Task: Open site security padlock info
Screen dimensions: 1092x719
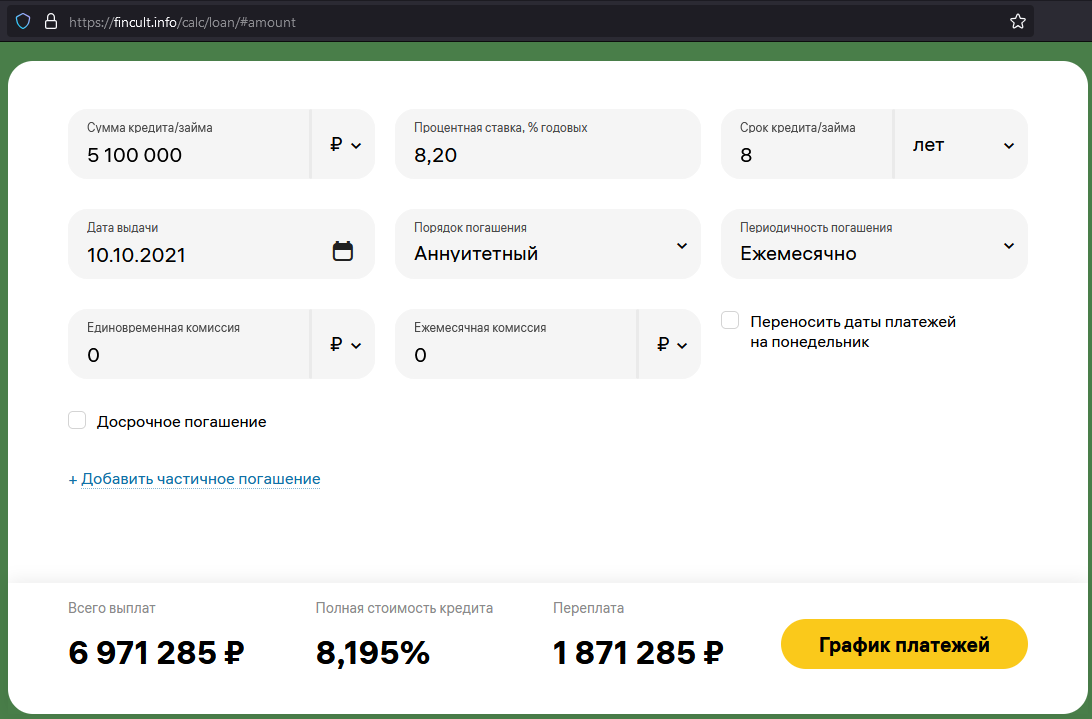Action: [51, 22]
